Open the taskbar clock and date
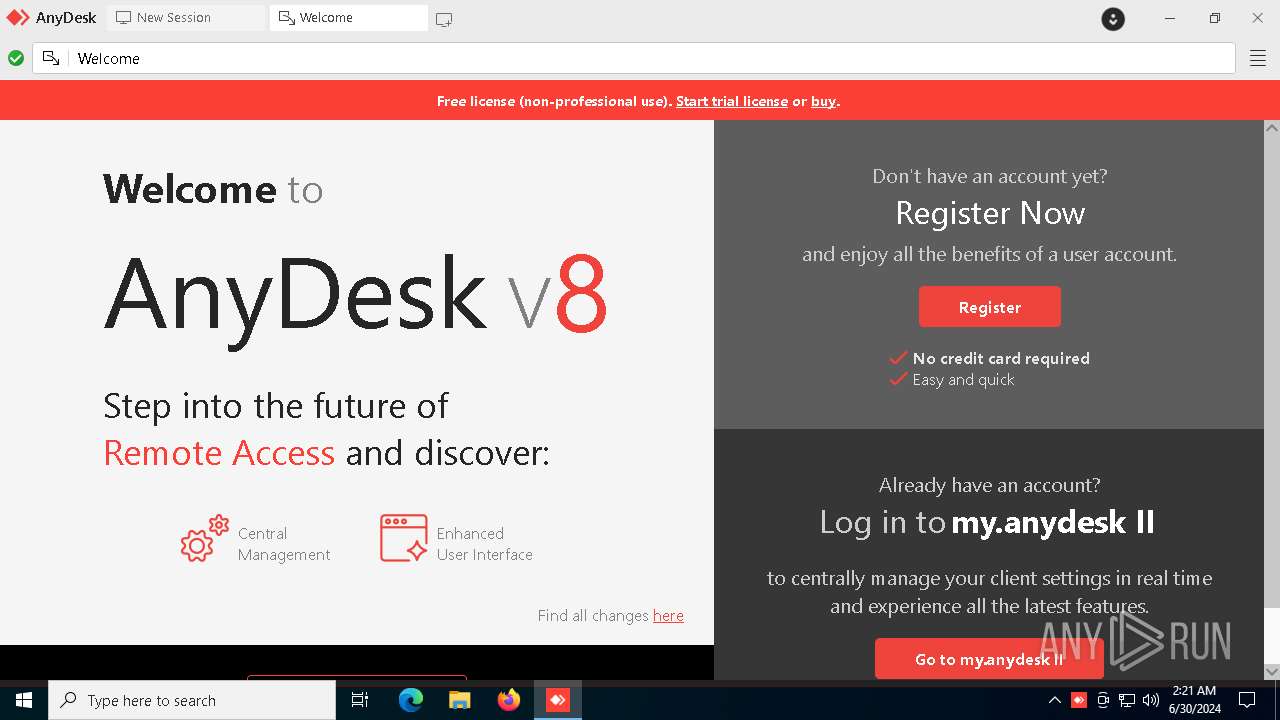The height and width of the screenshot is (720, 1280). pos(1194,700)
